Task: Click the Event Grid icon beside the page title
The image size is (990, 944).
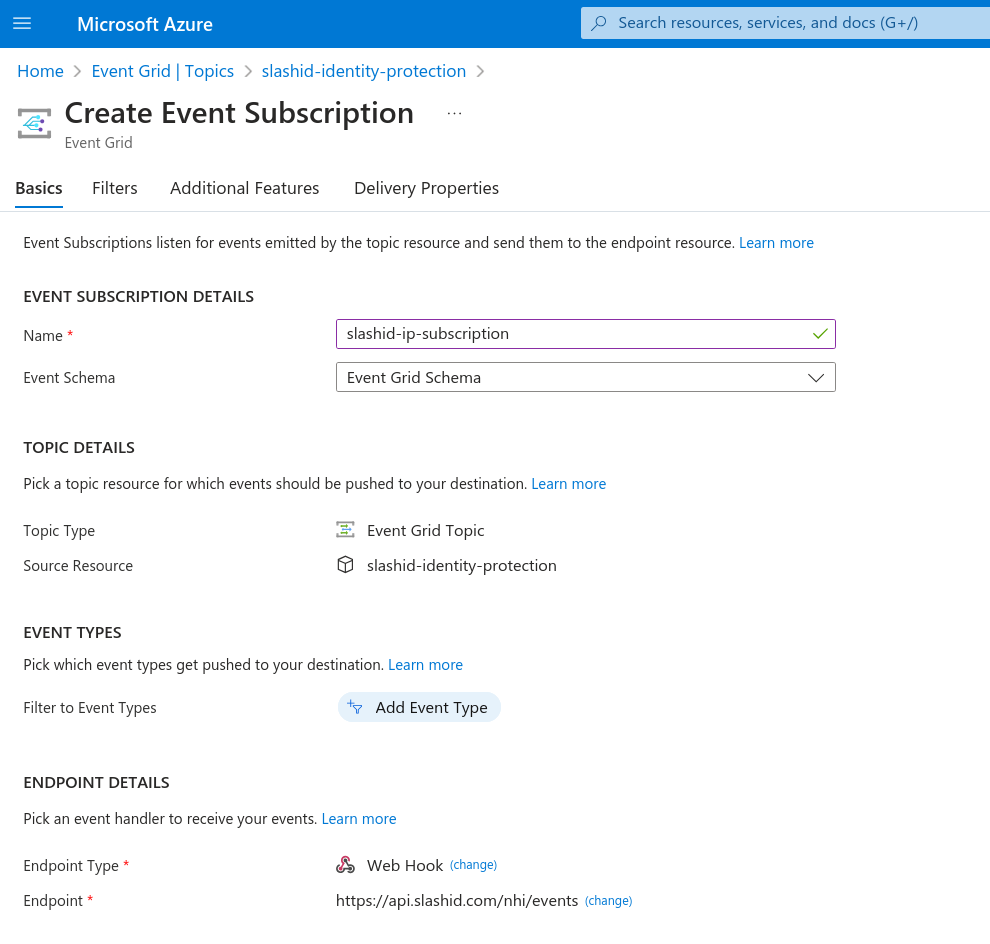Action: tap(34, 122)
